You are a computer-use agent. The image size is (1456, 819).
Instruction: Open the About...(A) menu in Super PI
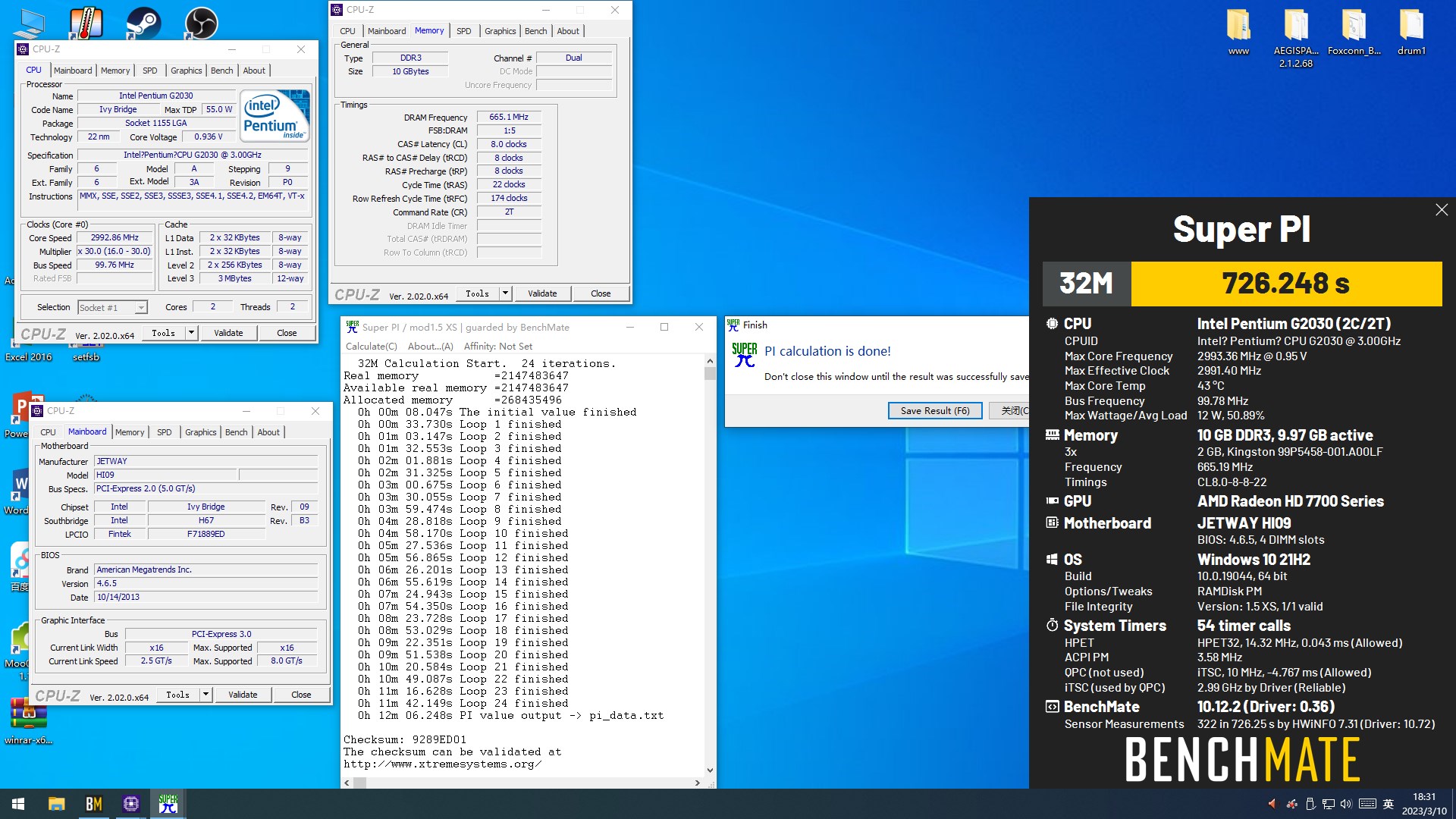pyautogui.click(x=430, y=347)
